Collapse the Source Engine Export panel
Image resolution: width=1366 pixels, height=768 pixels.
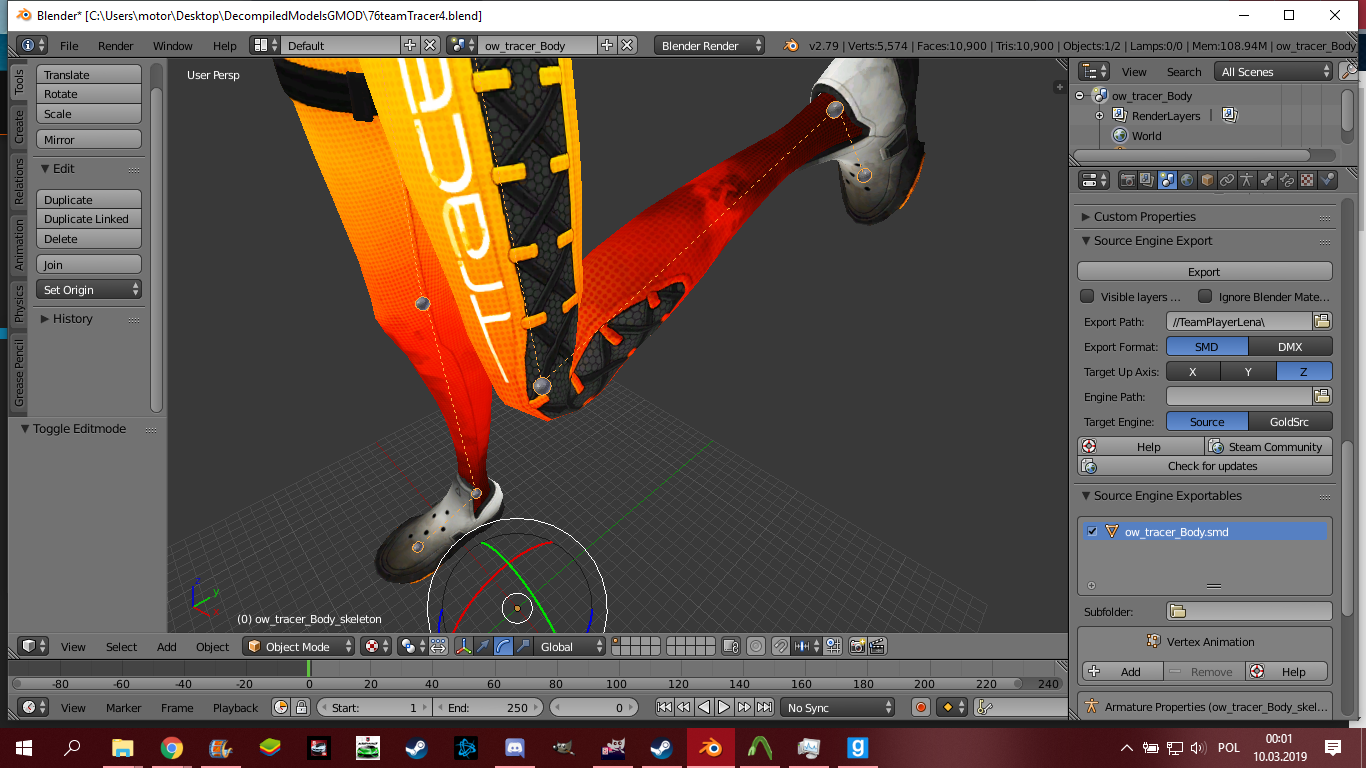[1086, 241]
